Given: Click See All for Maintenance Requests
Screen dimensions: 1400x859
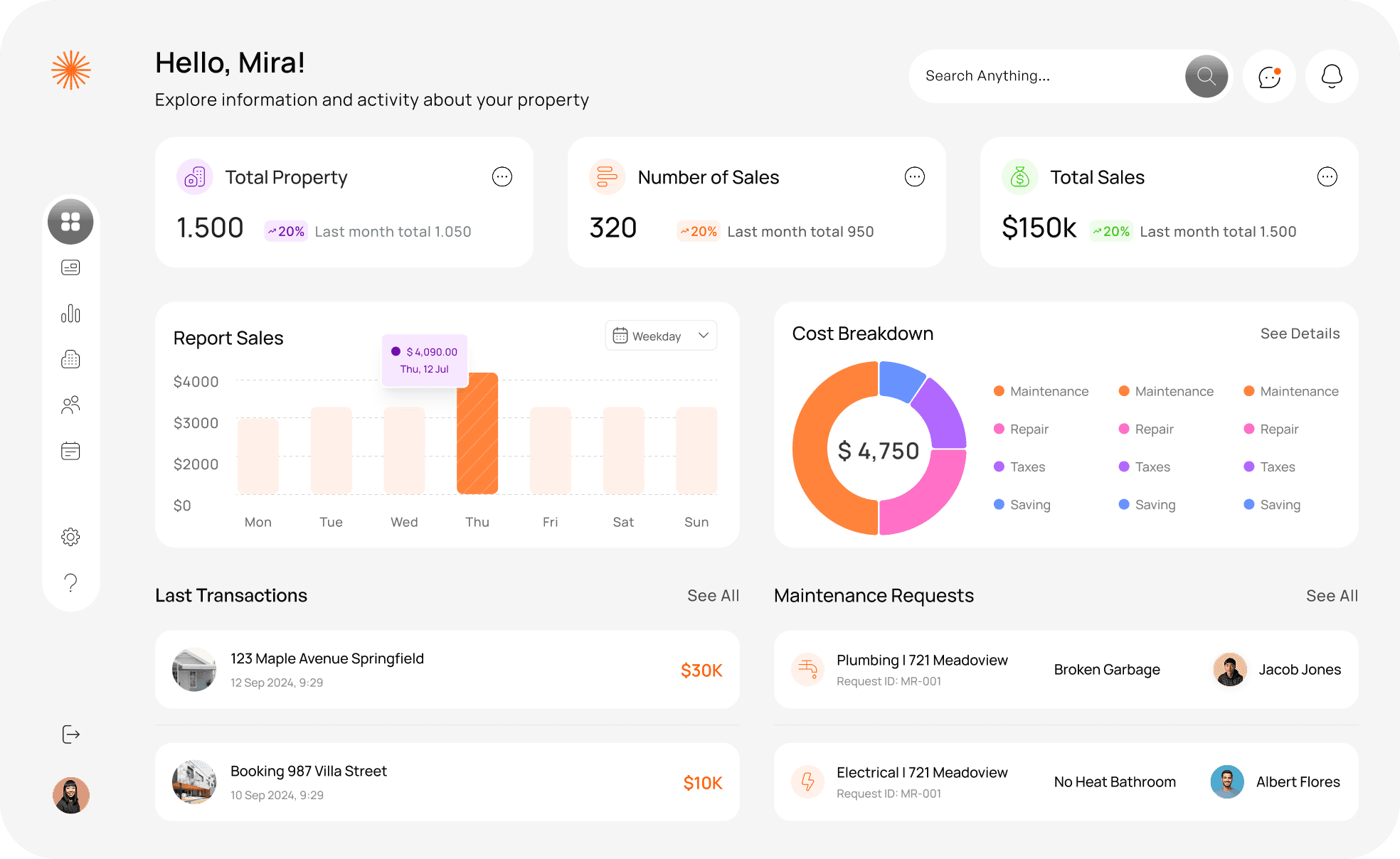Looking at the screenshot, I should [x=1332, y=596].
